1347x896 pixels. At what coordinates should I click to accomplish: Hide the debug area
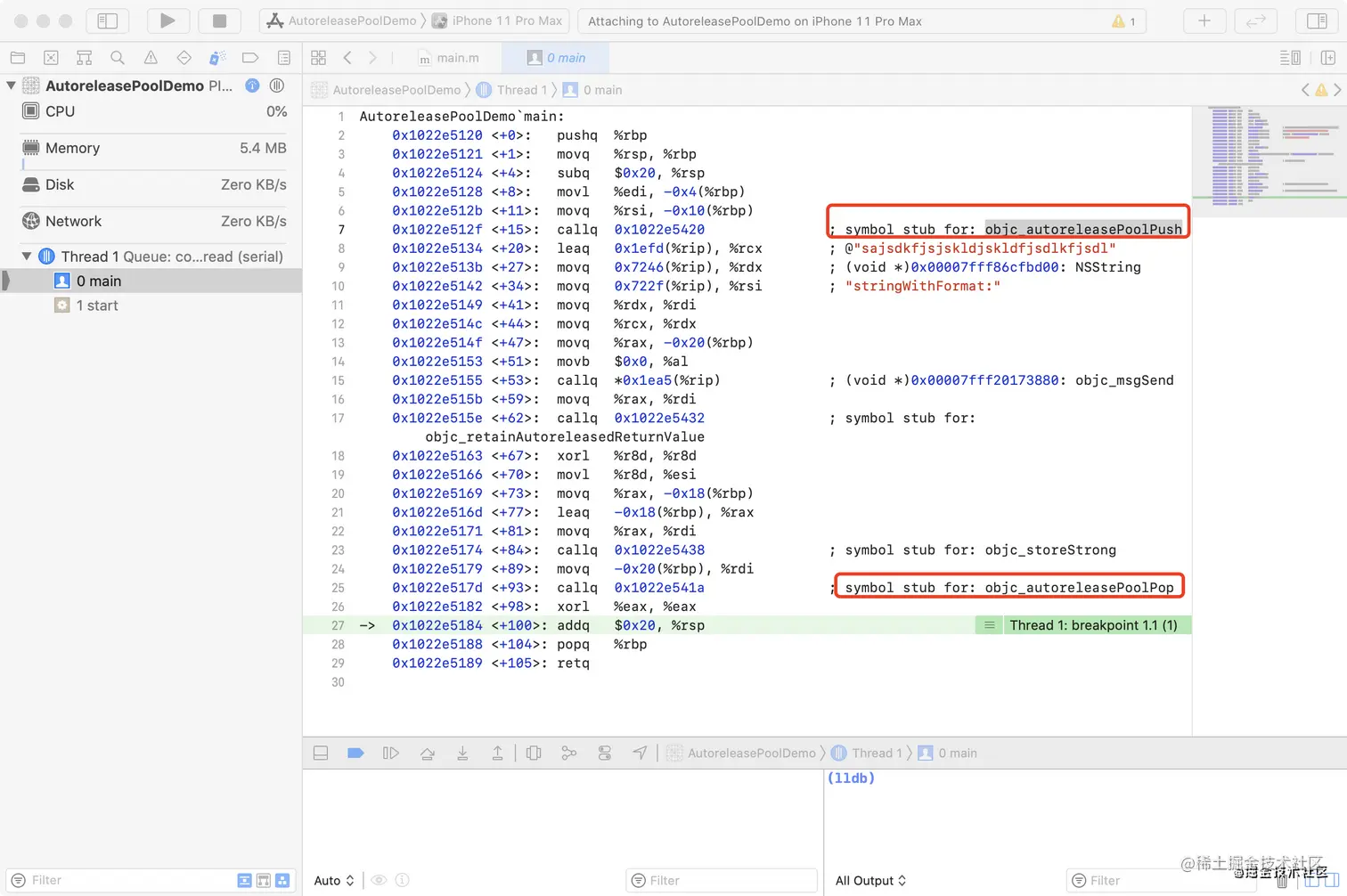[321, 753]
